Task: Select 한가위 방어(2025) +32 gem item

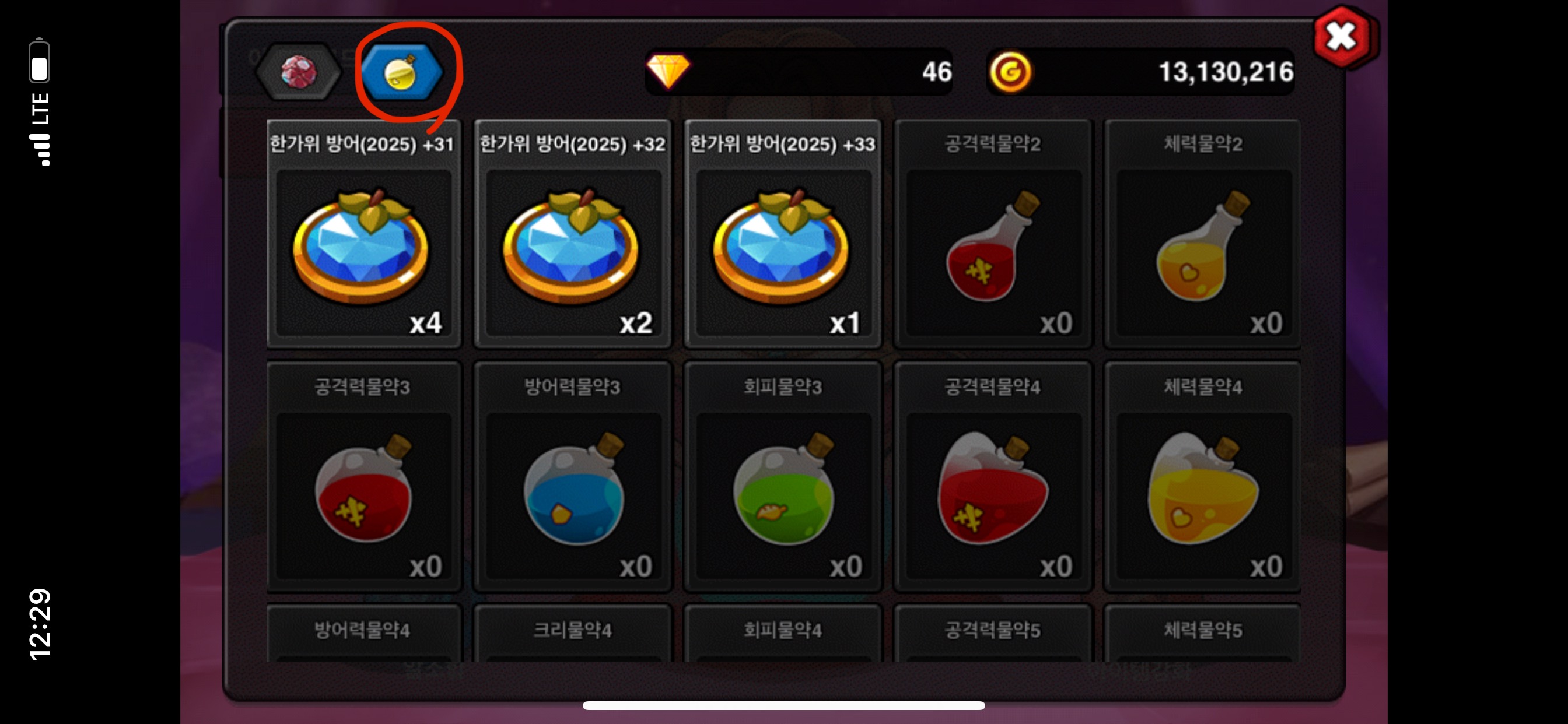Action: click(x=573, y=234)
